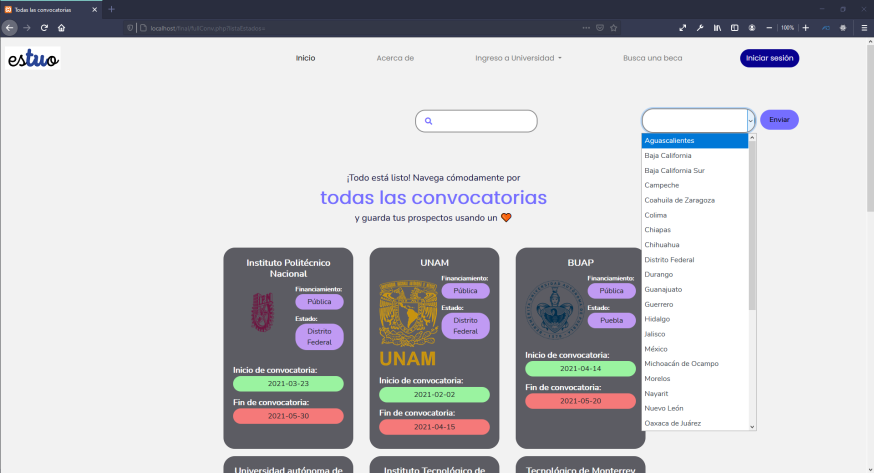Choose Jalisco from the list

[x=695, y=334]
